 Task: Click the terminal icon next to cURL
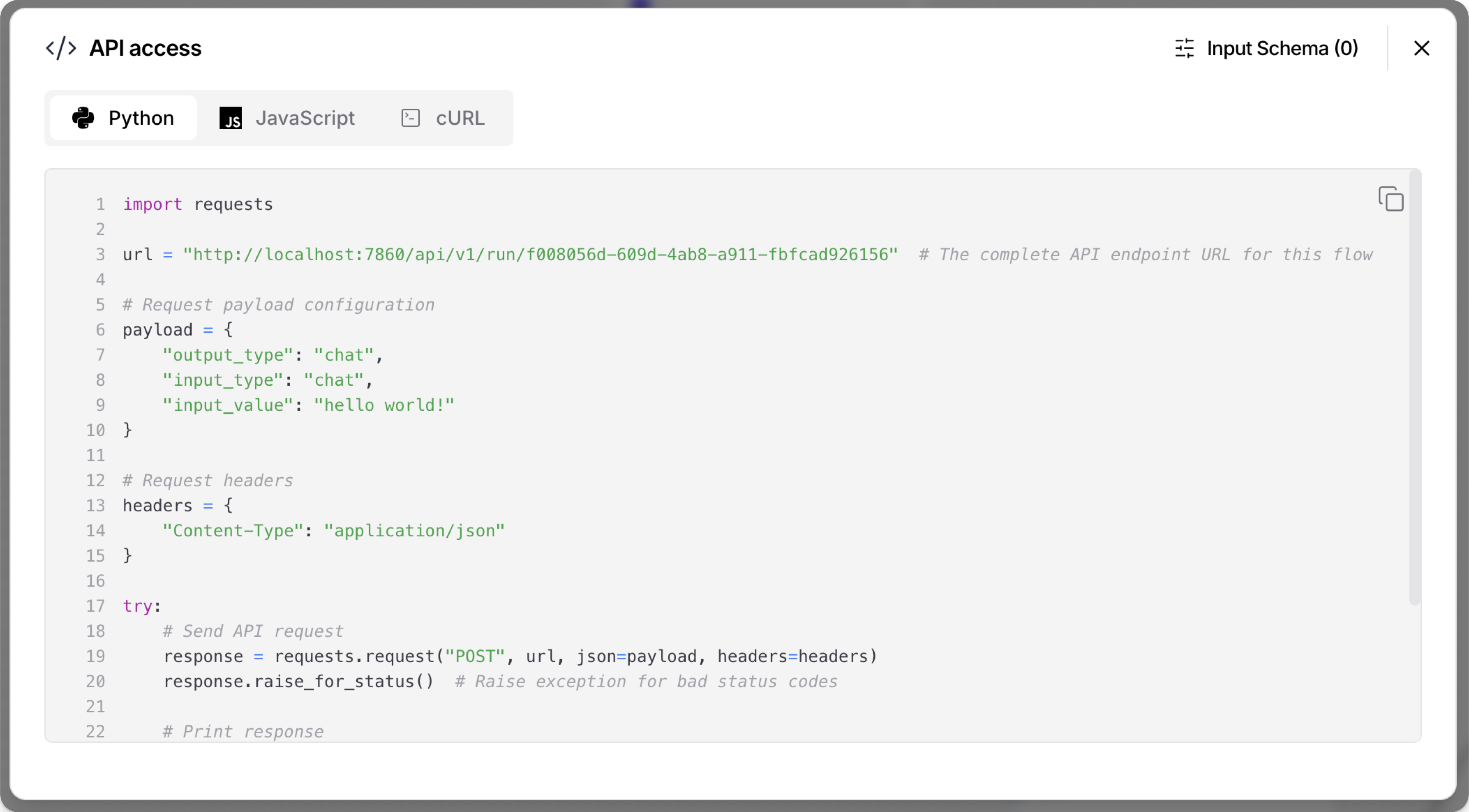point(410,118)
